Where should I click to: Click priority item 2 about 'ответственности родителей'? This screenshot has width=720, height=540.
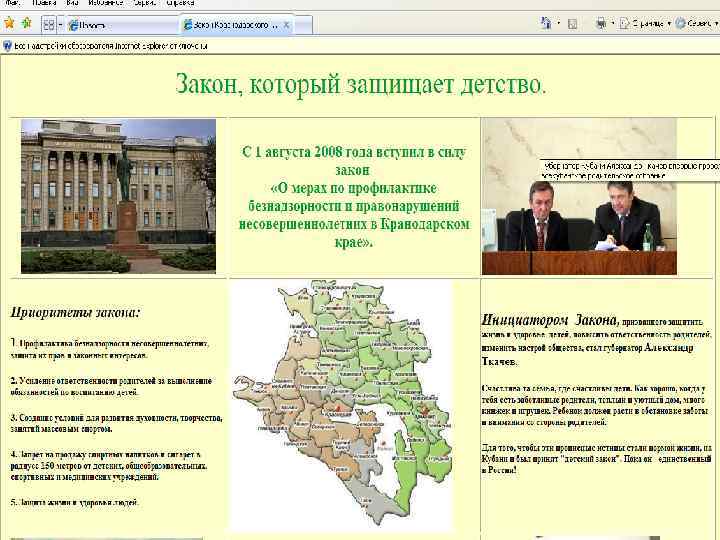click(111, 387)
